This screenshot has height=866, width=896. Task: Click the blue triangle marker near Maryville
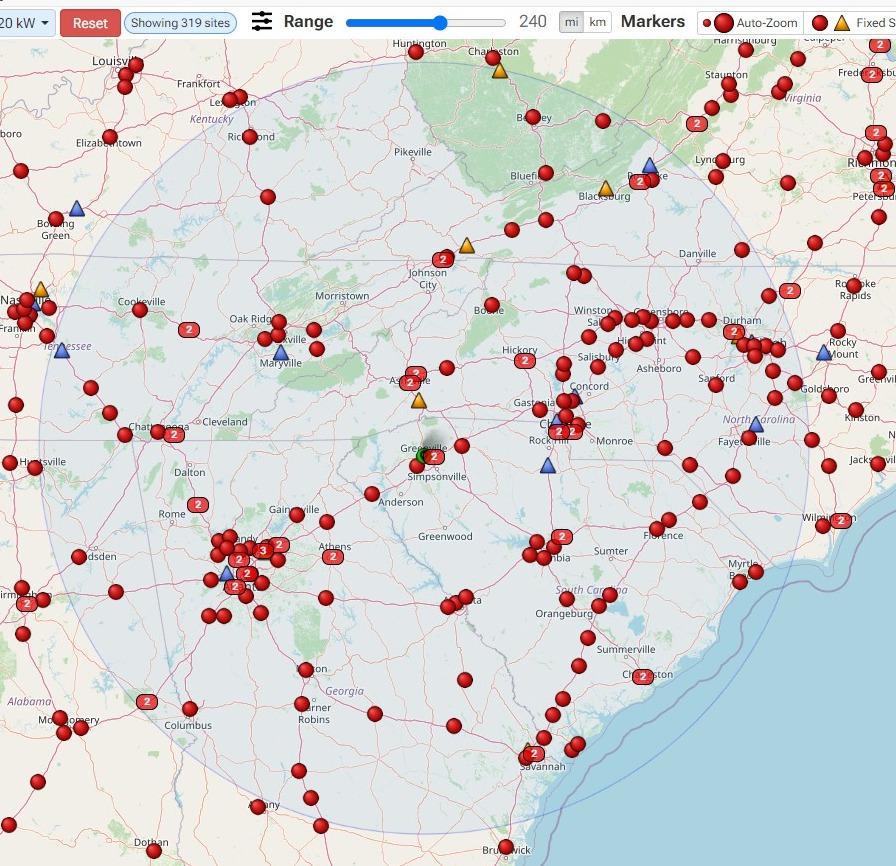pos(280,352)
